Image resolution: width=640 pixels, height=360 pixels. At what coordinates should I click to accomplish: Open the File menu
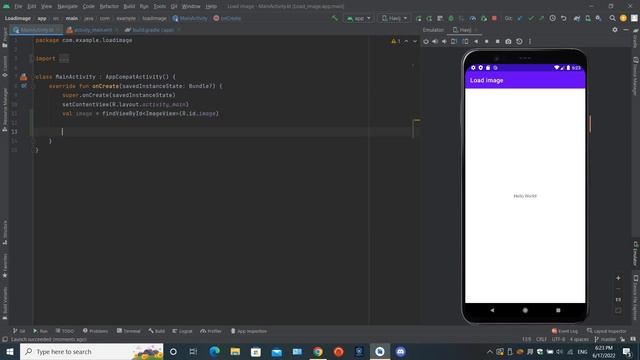[x=18, y=7]
